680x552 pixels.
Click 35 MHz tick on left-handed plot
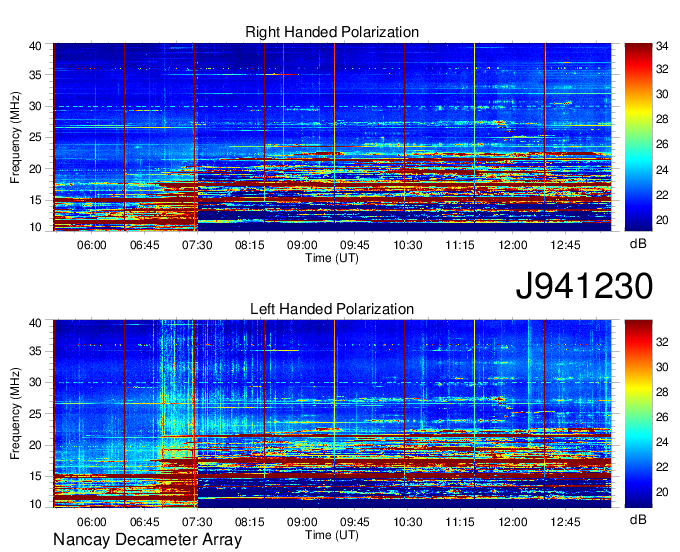coord(36,351)
